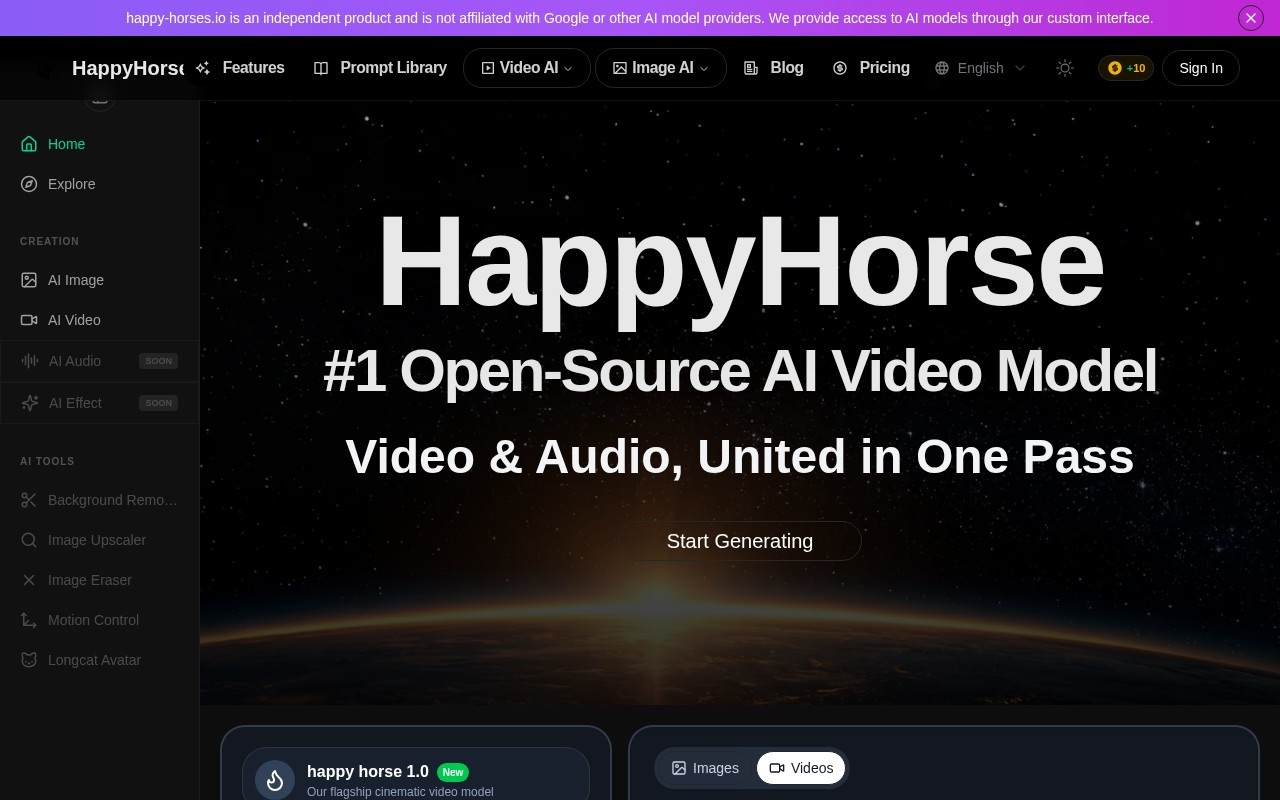
Task: Dismiss the purple disclaimer banner
Action: [1250, 18]
